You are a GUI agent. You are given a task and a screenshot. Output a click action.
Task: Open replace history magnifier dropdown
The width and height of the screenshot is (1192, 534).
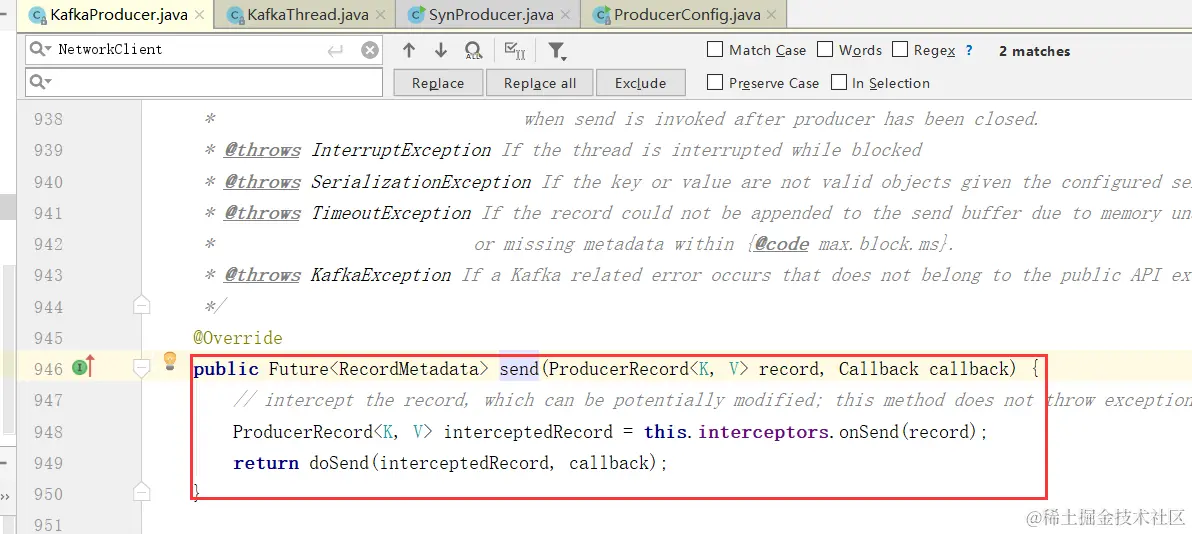pyautogui.click(x=41, y=81)
